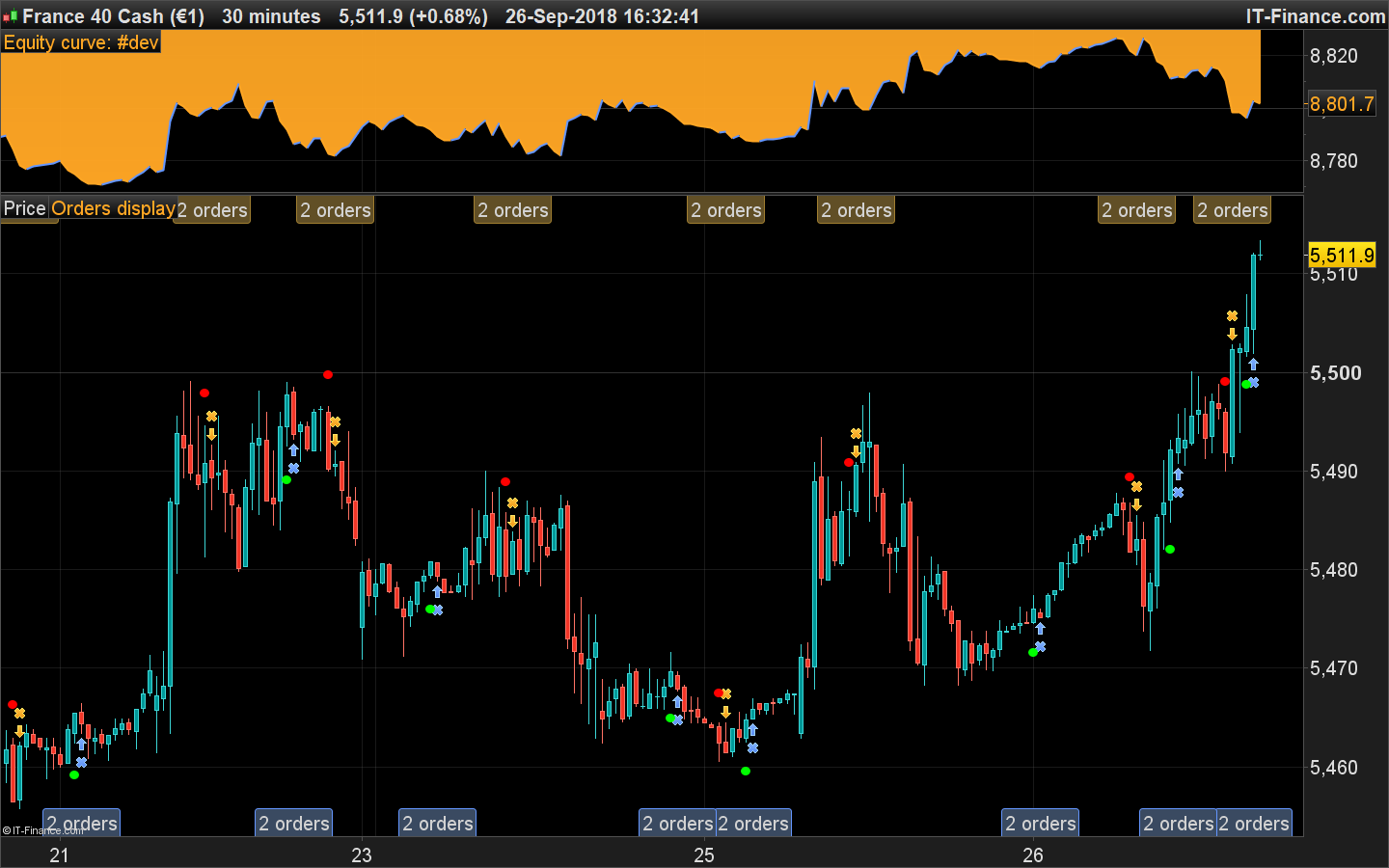
Task: Click the rightmost green dot marker
Action: (x=1246, y=384)
